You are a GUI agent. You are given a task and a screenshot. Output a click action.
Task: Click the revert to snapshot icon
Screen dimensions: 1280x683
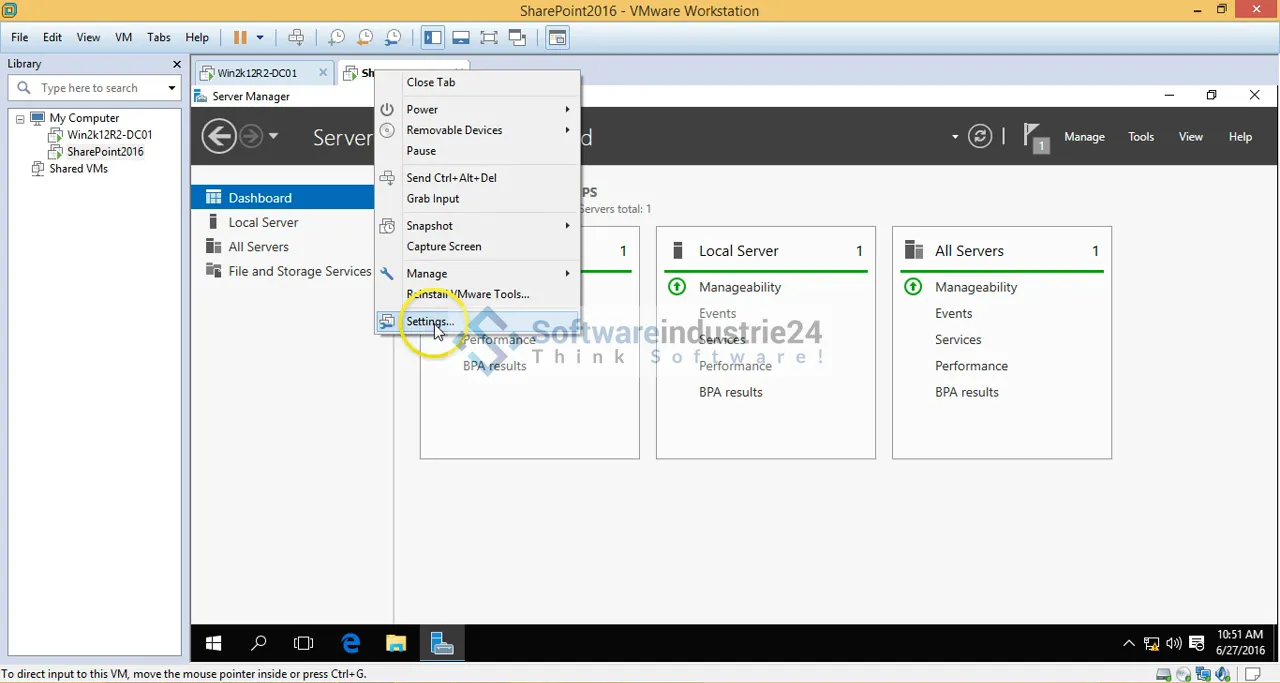coord(365,38)
